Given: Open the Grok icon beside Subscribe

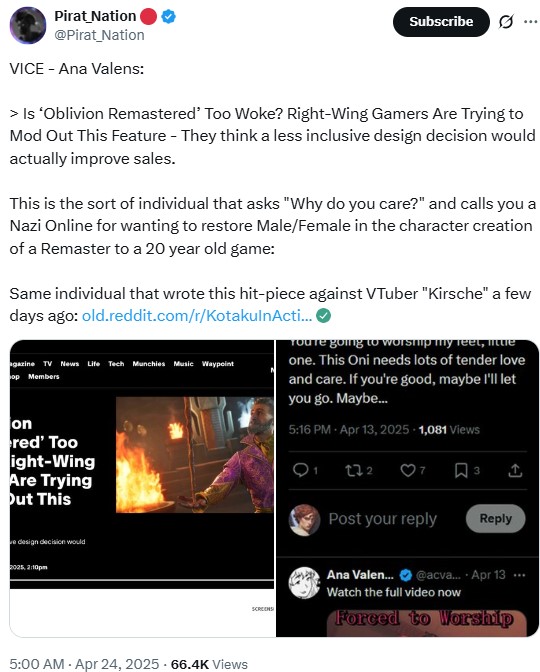Looking at the screenshot, I should point(506,21).
